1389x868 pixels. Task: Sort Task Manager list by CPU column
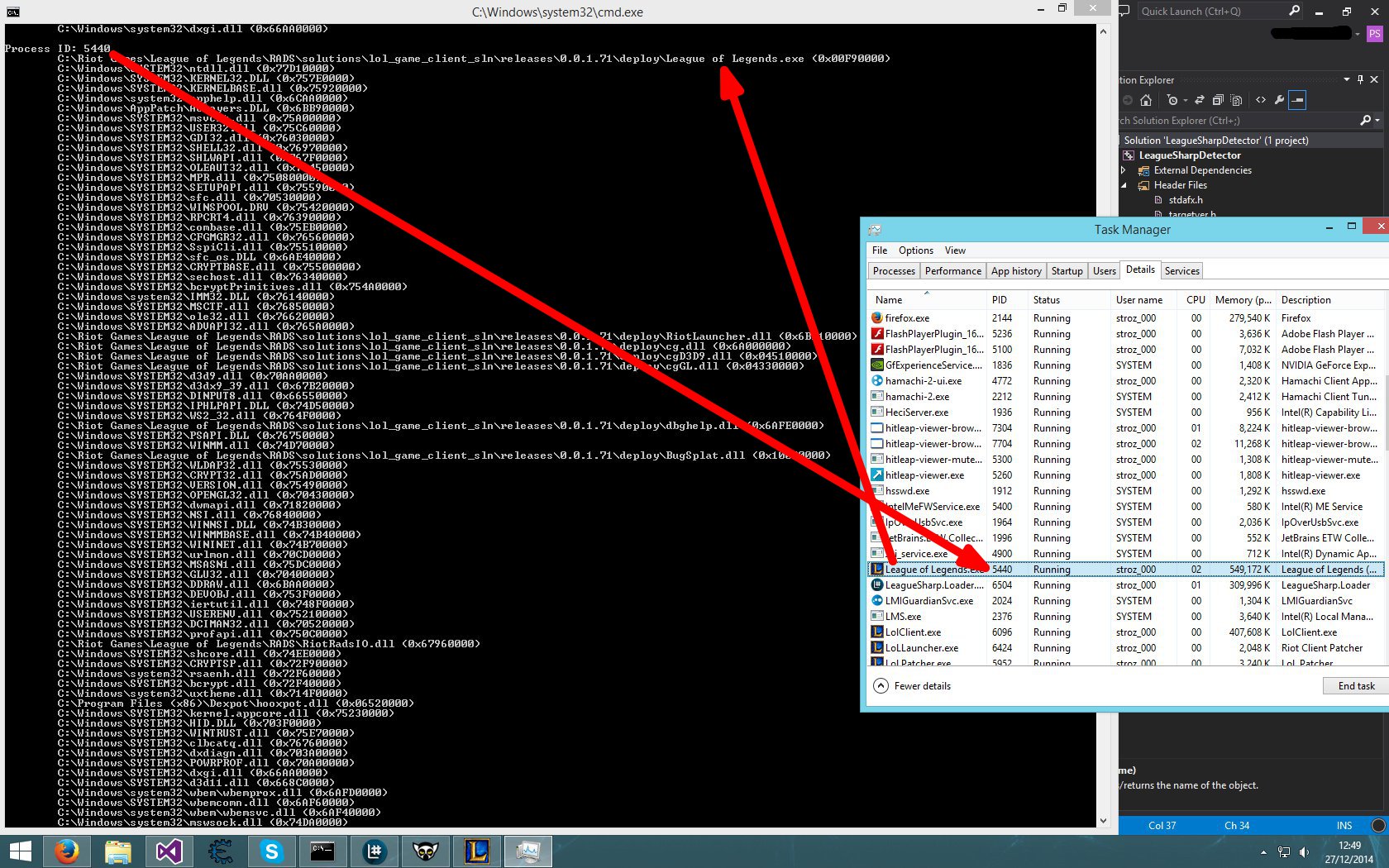(x=1196, y=300)
